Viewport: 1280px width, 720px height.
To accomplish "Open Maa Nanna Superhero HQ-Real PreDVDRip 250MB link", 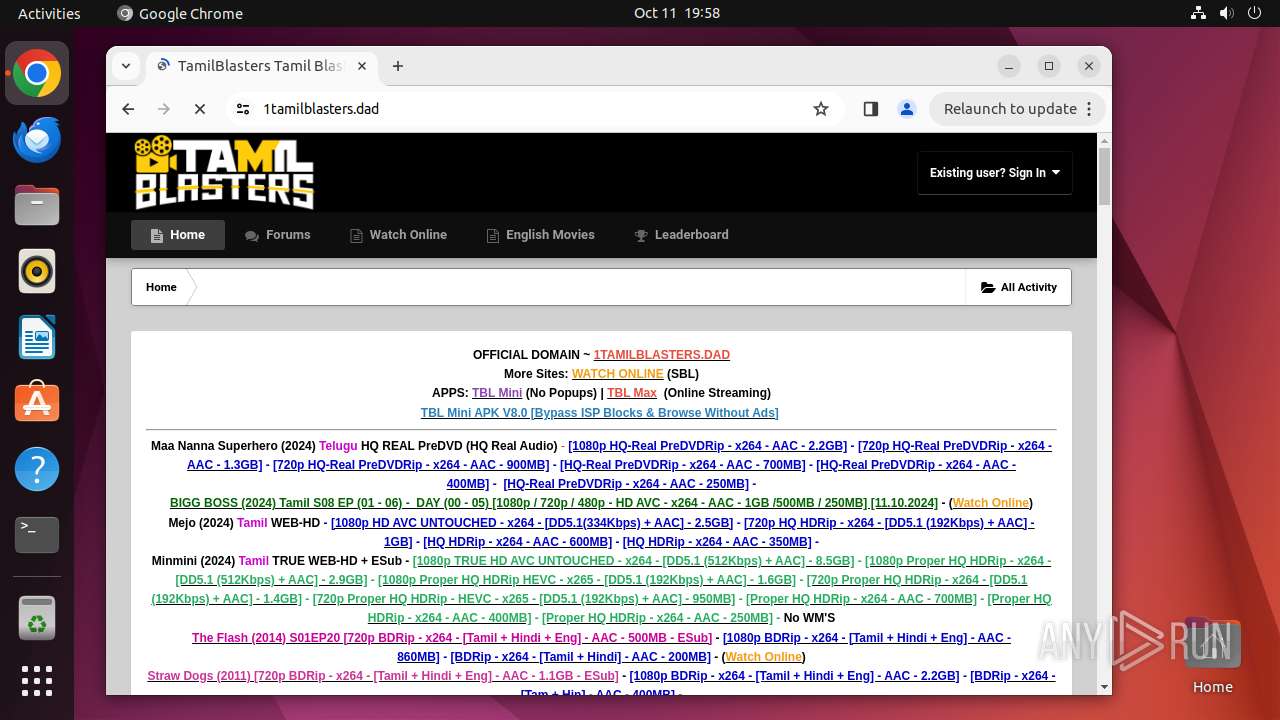I will [626, 484].
